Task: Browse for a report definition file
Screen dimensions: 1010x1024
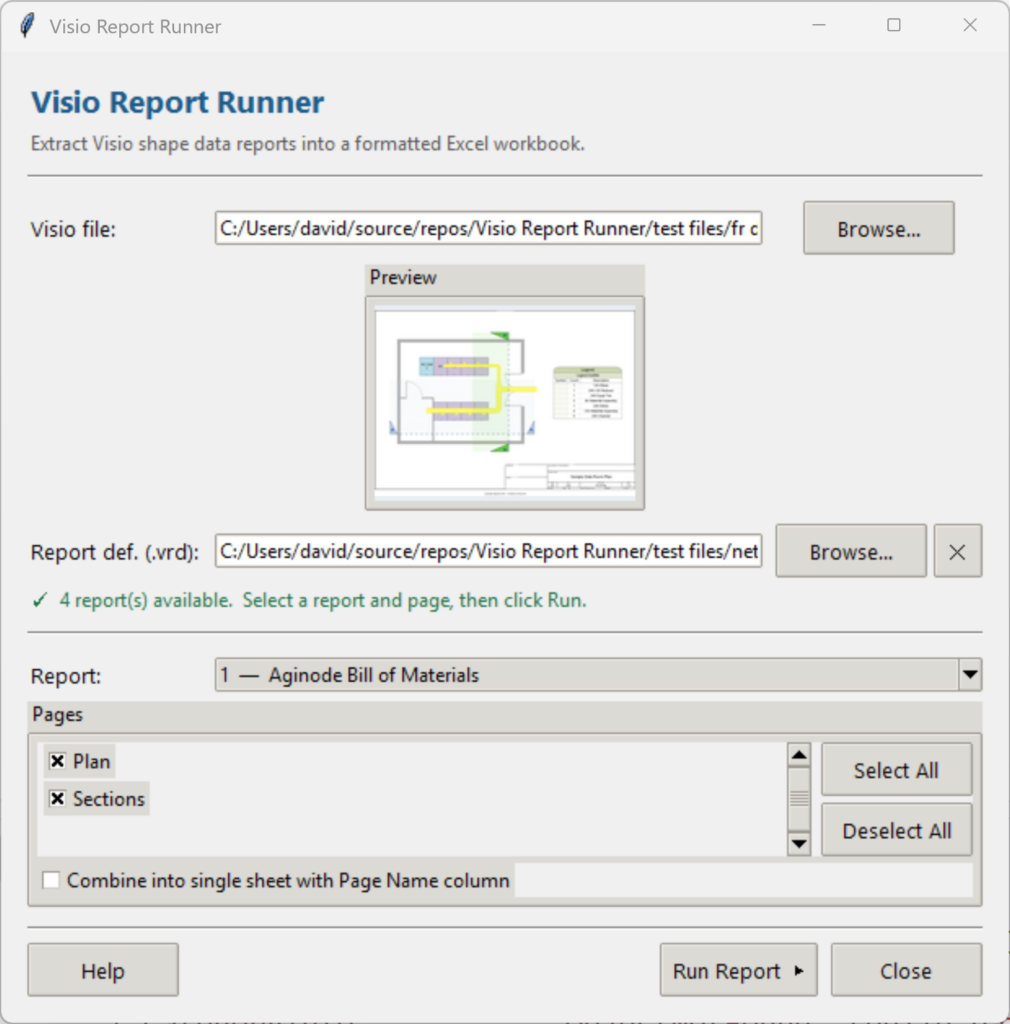Action: point(851,551)
